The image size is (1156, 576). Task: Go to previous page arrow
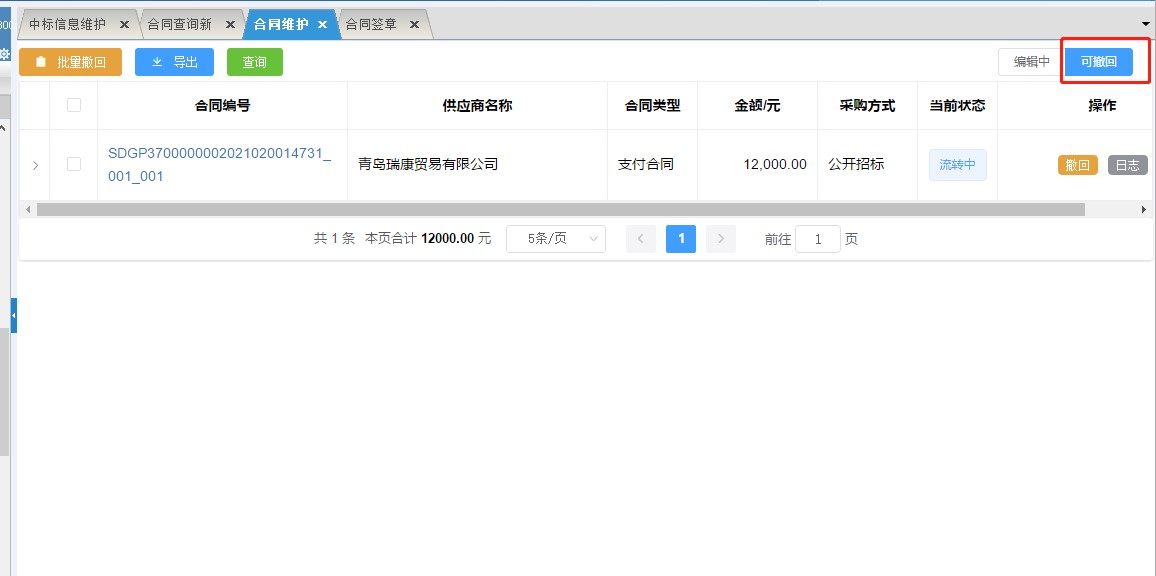click(641, 239)
